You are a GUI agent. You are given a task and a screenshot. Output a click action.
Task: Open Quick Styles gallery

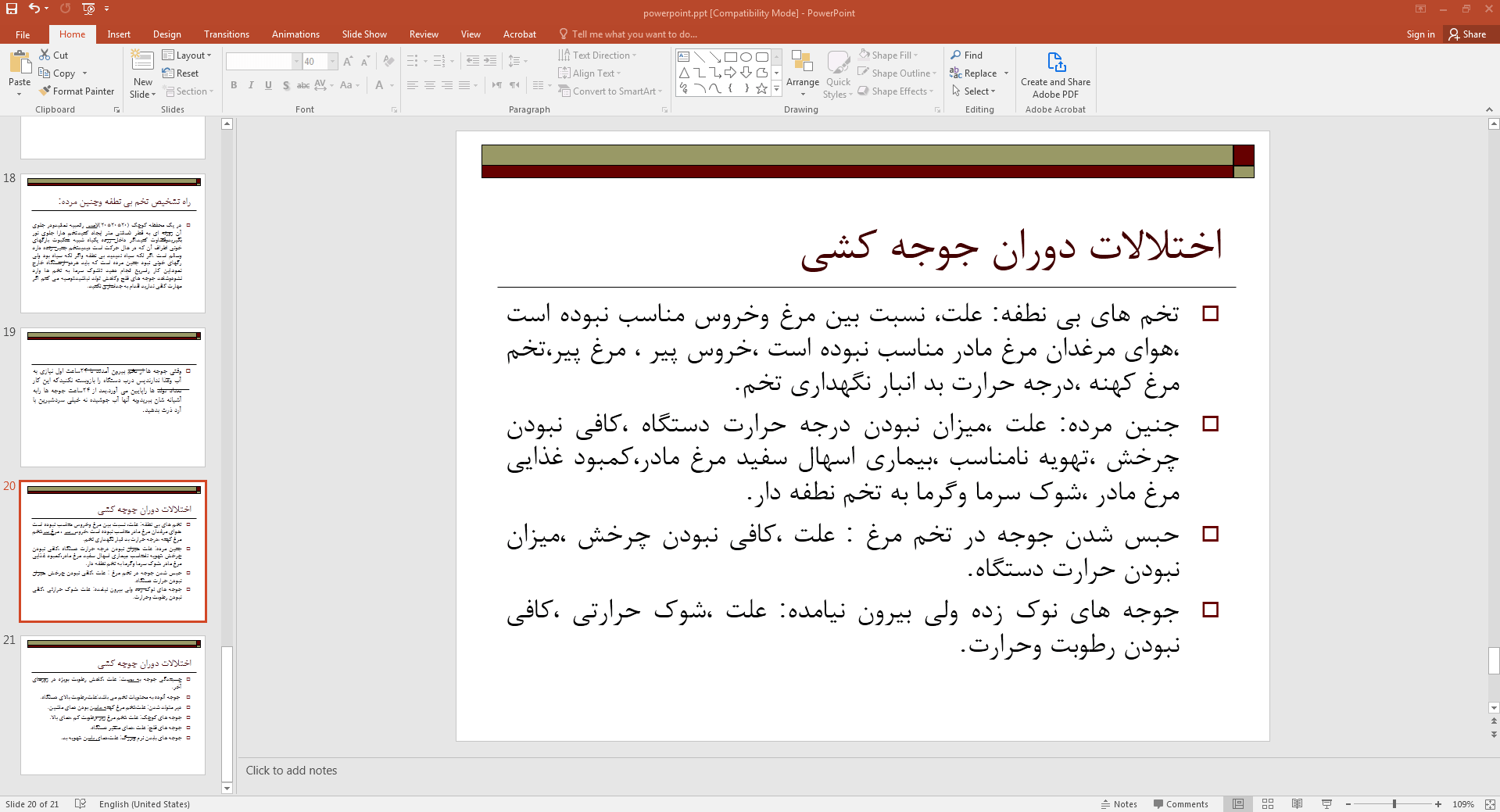click(838, 74)
